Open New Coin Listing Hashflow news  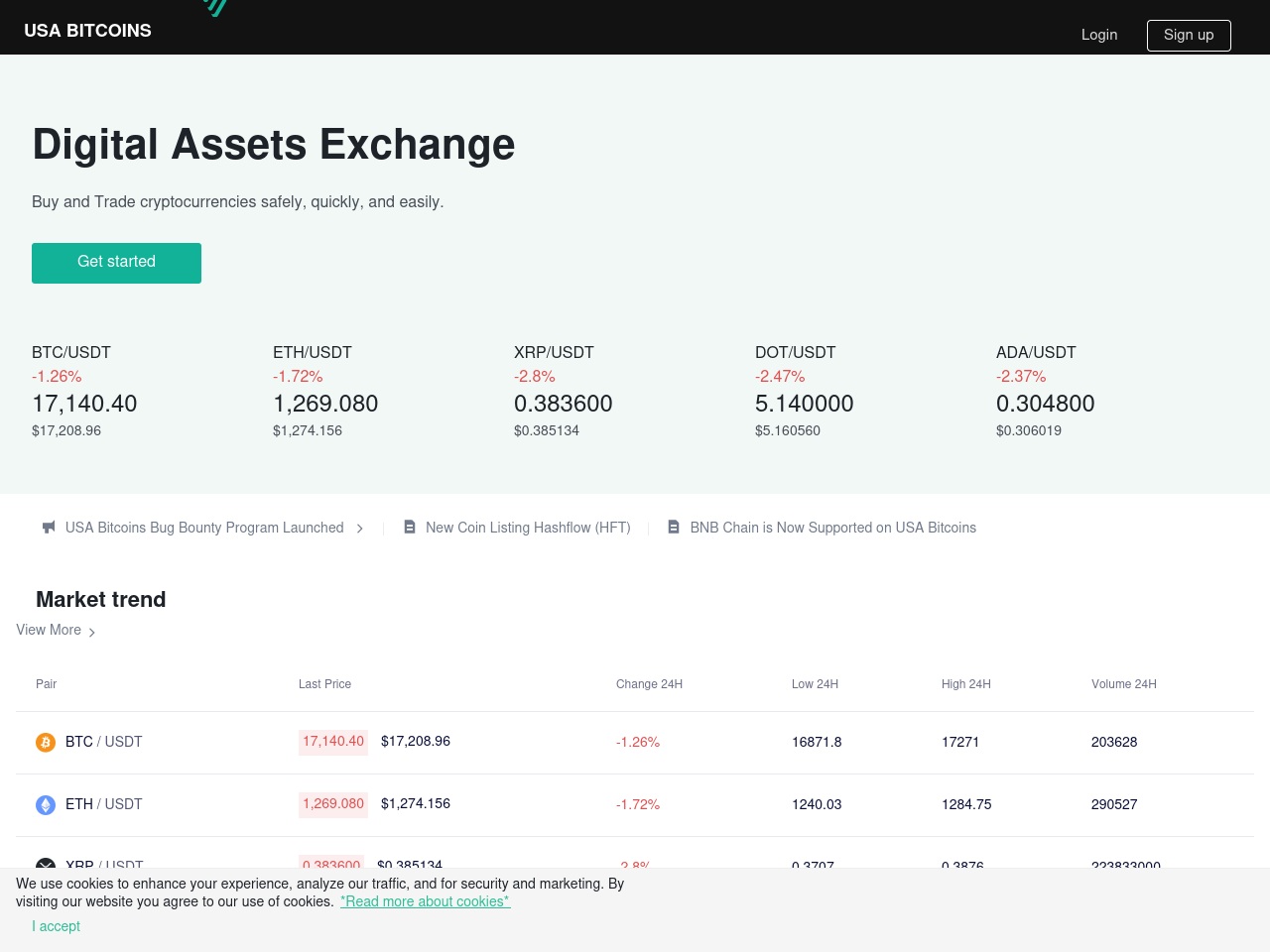click(528, 528)
